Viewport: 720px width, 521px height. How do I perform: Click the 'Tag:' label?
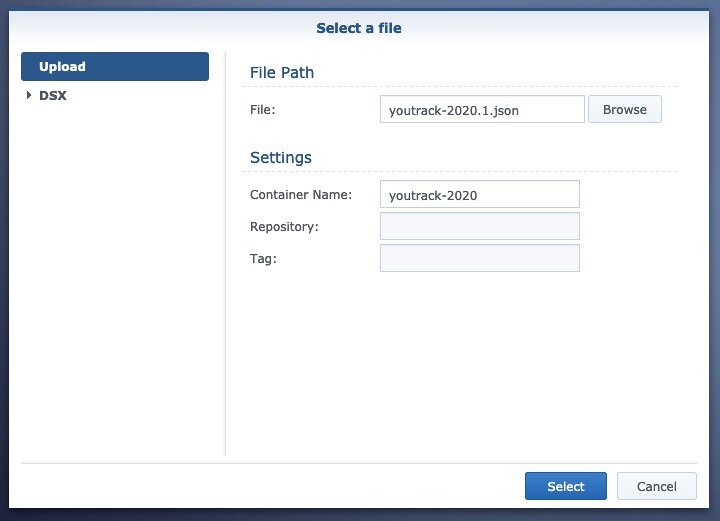coord(263,258)
